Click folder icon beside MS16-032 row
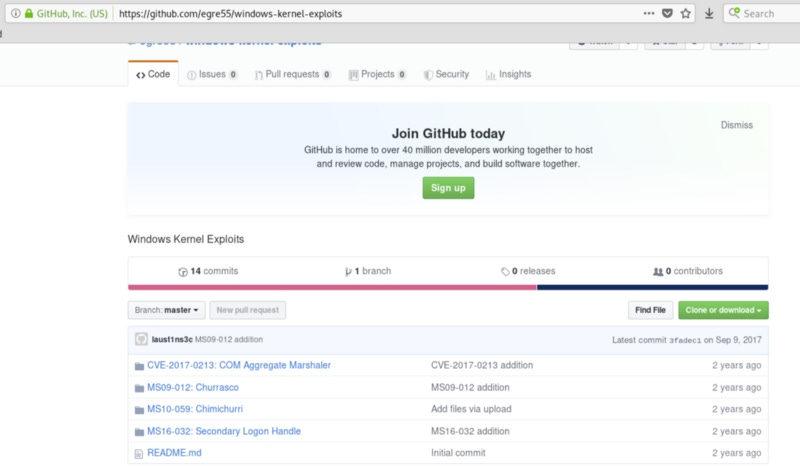800x469 pixels. click(x=139, y=432)
